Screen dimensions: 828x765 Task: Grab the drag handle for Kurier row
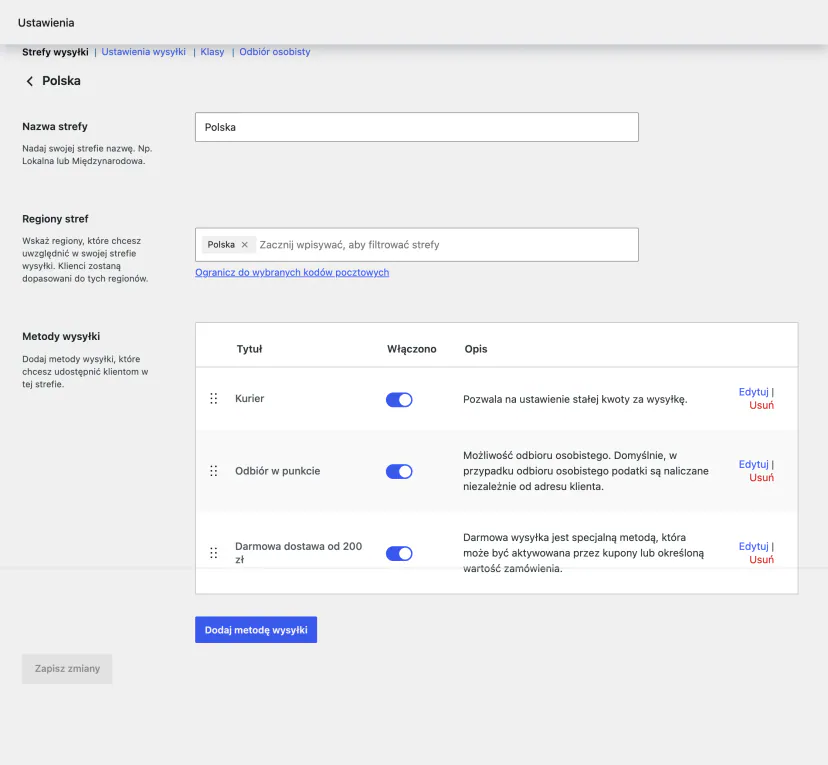[213, 399]
